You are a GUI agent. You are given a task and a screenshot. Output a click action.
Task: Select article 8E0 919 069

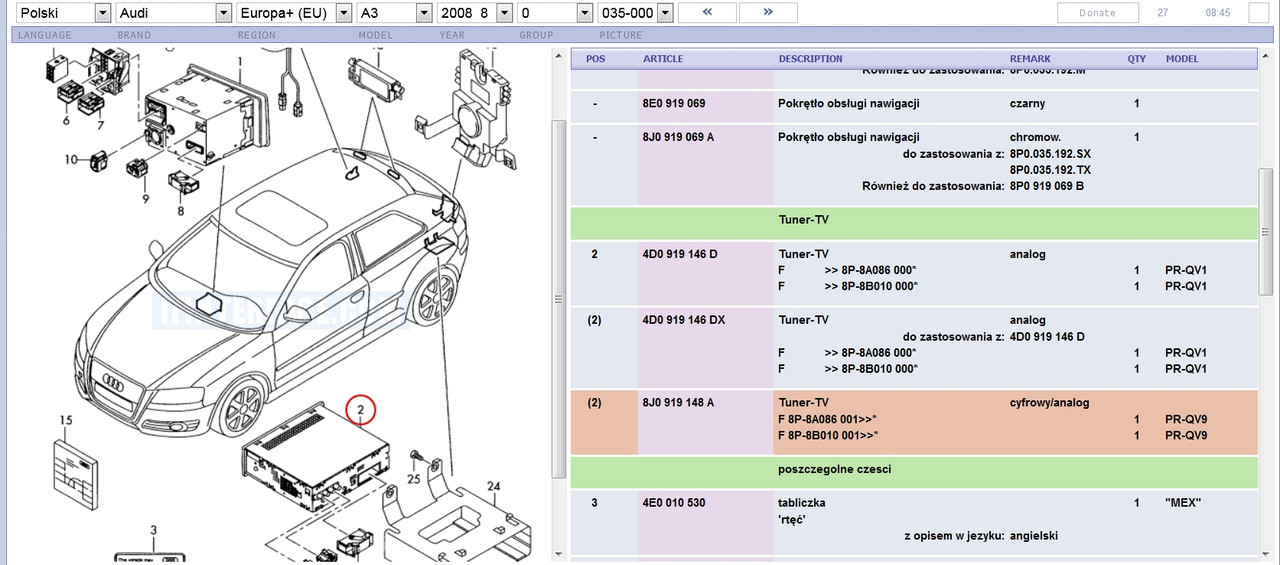[674, 104]
